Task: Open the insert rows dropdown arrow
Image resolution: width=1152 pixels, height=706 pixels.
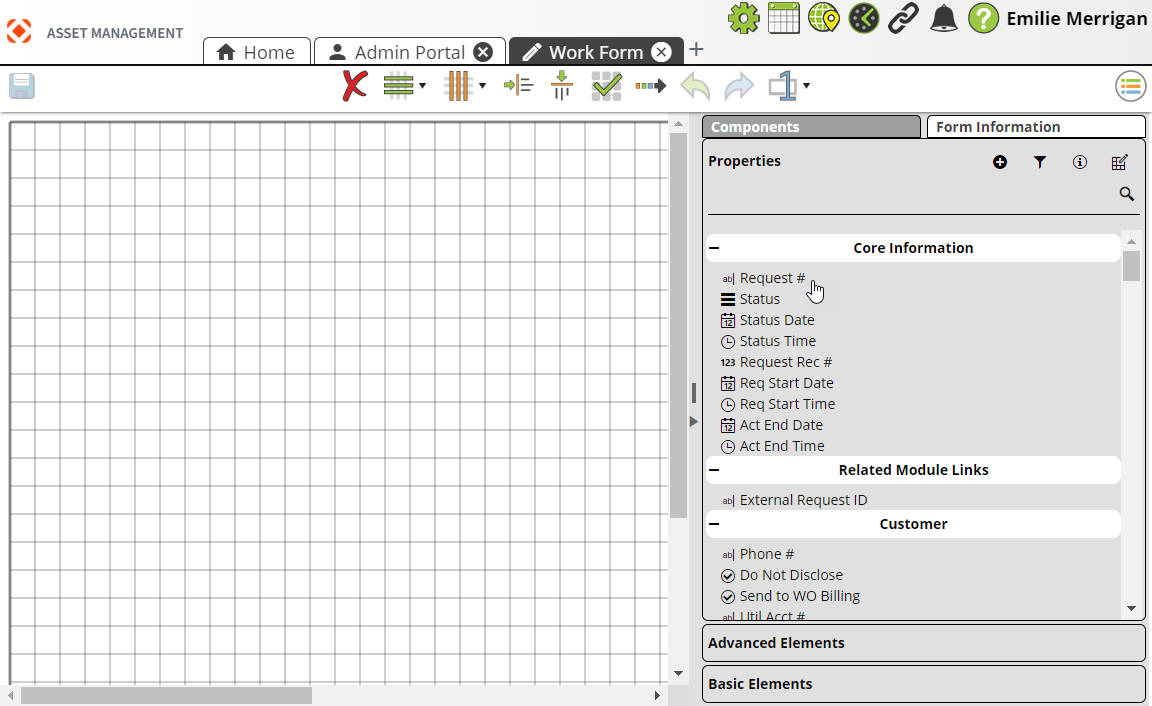Action: pyautogui.click(x=422, y=86)
